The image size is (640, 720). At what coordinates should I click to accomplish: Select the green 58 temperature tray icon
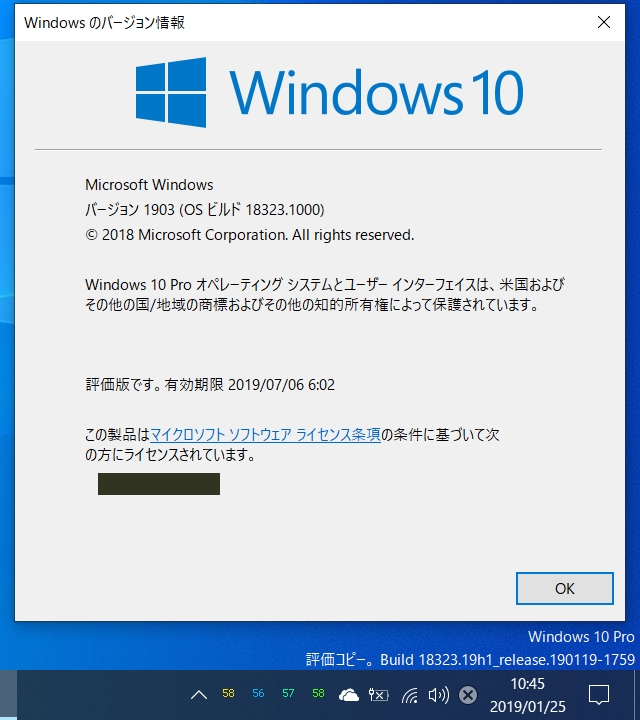tap(318, 693)
